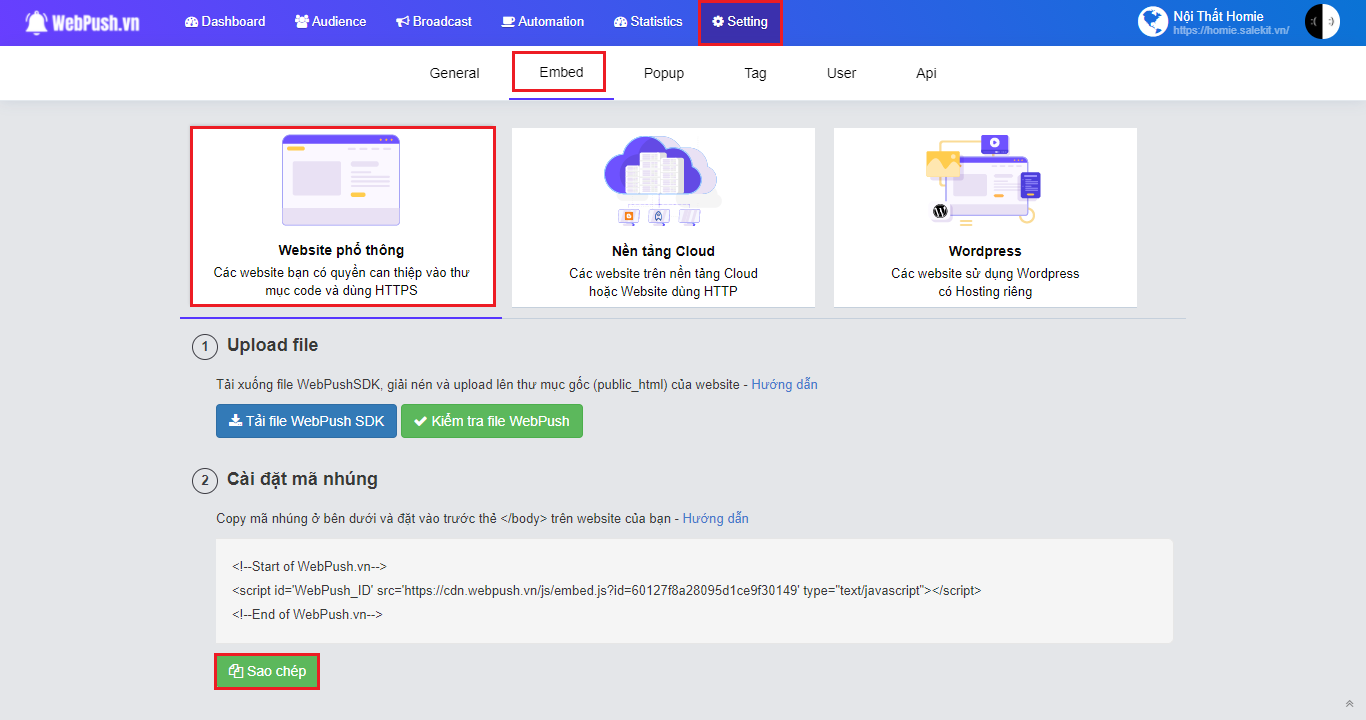Click the Upload file heading
This screenshot has width=1366, height=720.
(272, 345)
